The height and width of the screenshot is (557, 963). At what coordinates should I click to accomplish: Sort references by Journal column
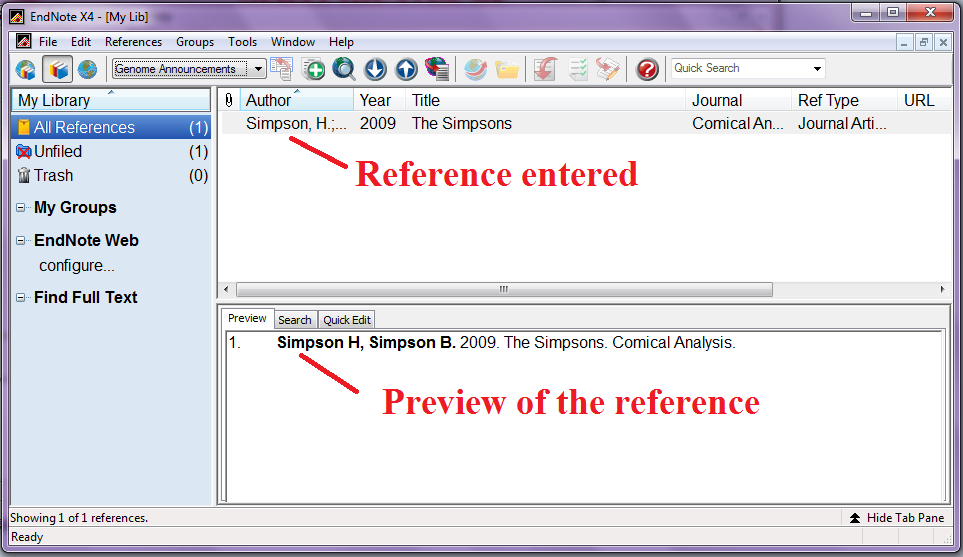tap(739, 100)
